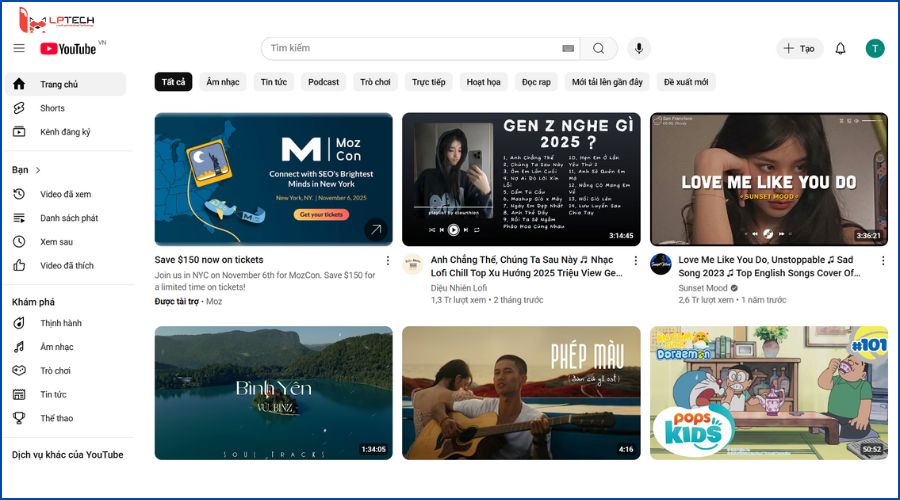Click the Kênh đăng ký subscriptions icon
This screenshot has width=900, height=500.
(x=19, y=131)
